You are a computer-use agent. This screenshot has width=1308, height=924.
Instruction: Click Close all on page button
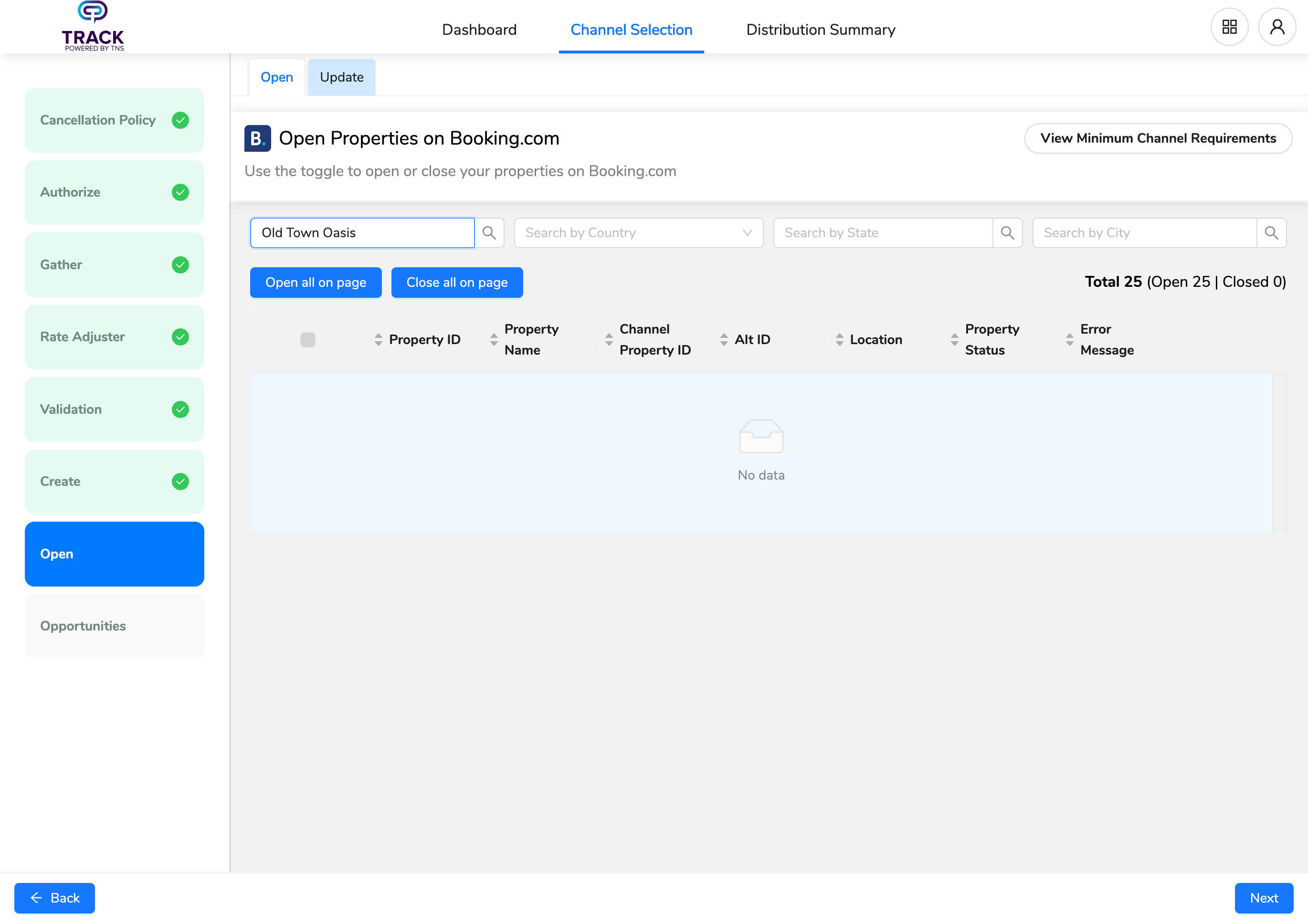457,282
